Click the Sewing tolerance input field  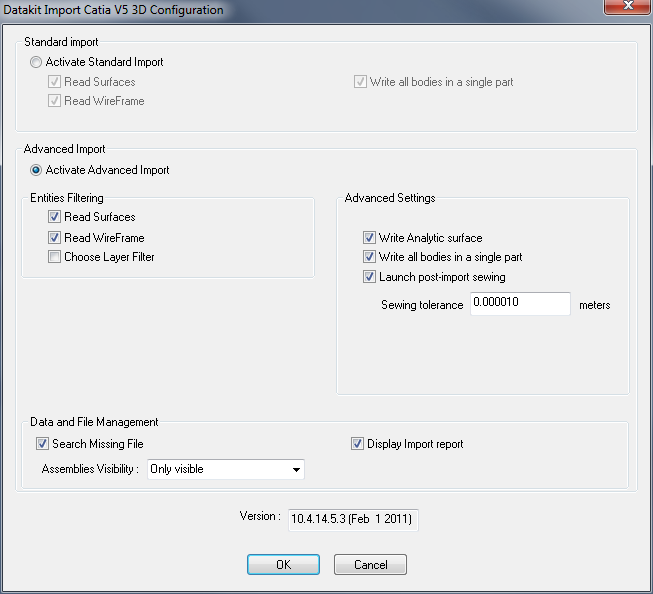520,303
